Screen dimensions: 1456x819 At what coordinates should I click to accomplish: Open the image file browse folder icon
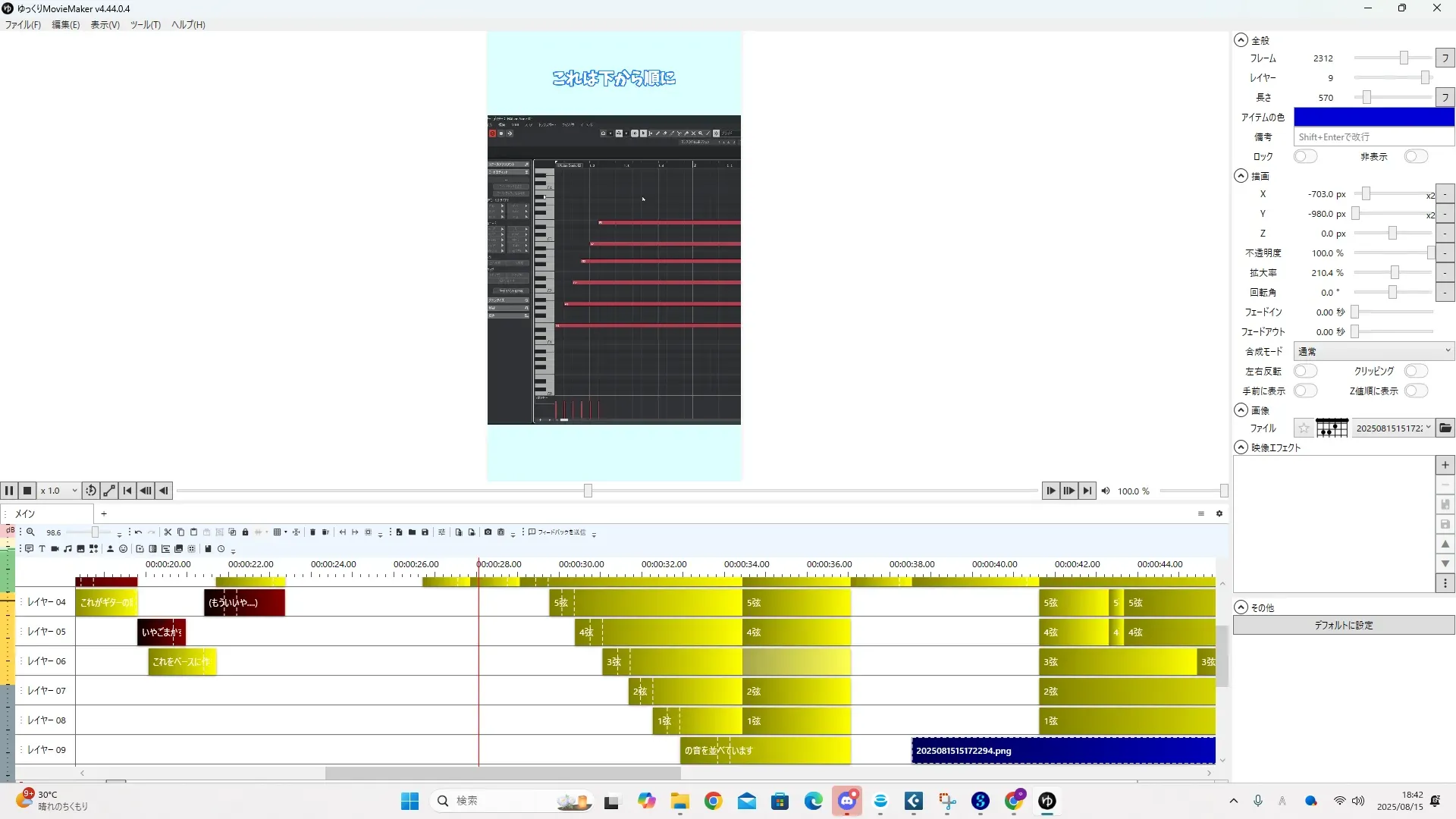(x=1445, y=428)
